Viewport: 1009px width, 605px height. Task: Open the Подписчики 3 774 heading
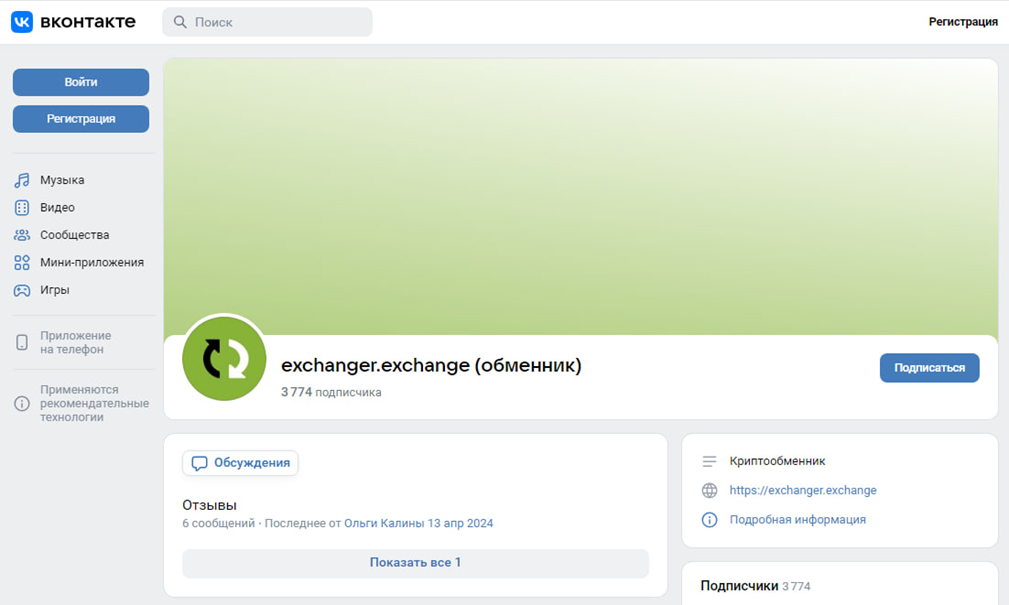(755, 586)
